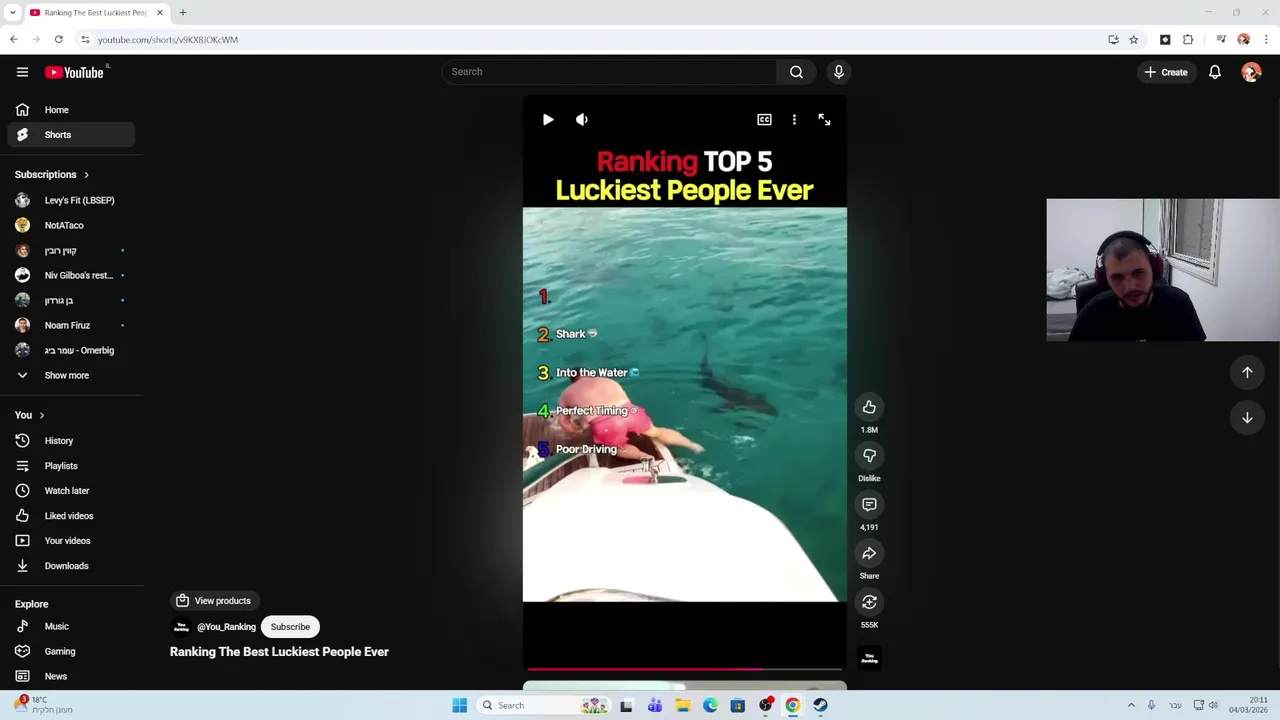Enter fullscreen for the Short
Screen dimensions: 1280x720
[x=824, y=119]
